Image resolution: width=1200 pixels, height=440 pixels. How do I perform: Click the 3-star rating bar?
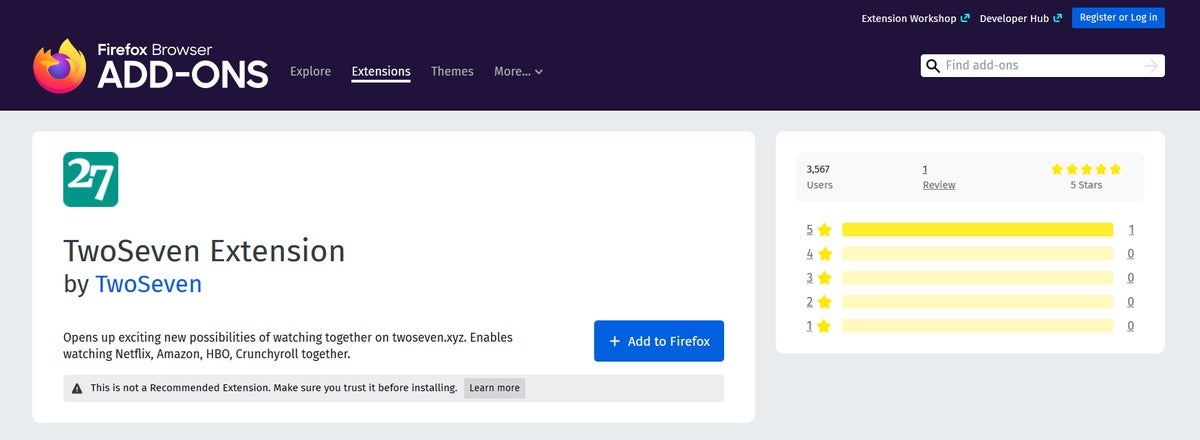pos(977,277)
